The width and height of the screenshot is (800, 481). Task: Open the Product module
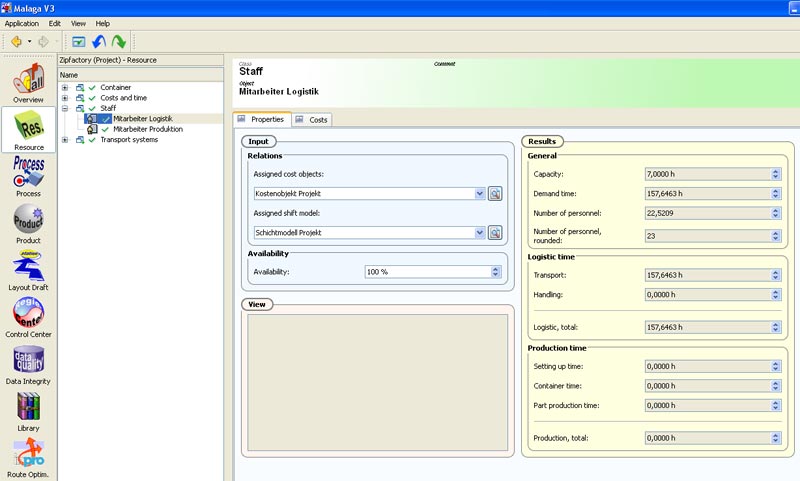coord(29,223)
